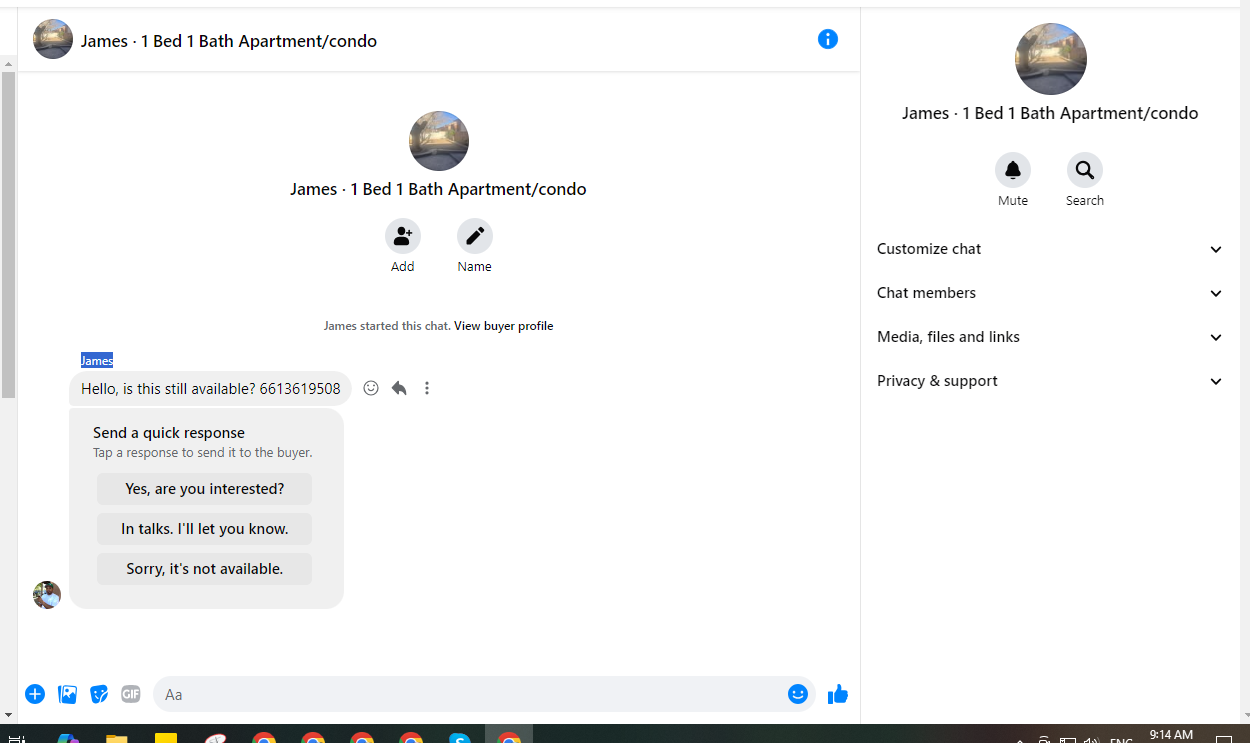Screen dimensions: 1250x743
Task: Click the left vertical scrollbar thumb
Action: pos(8,235)
